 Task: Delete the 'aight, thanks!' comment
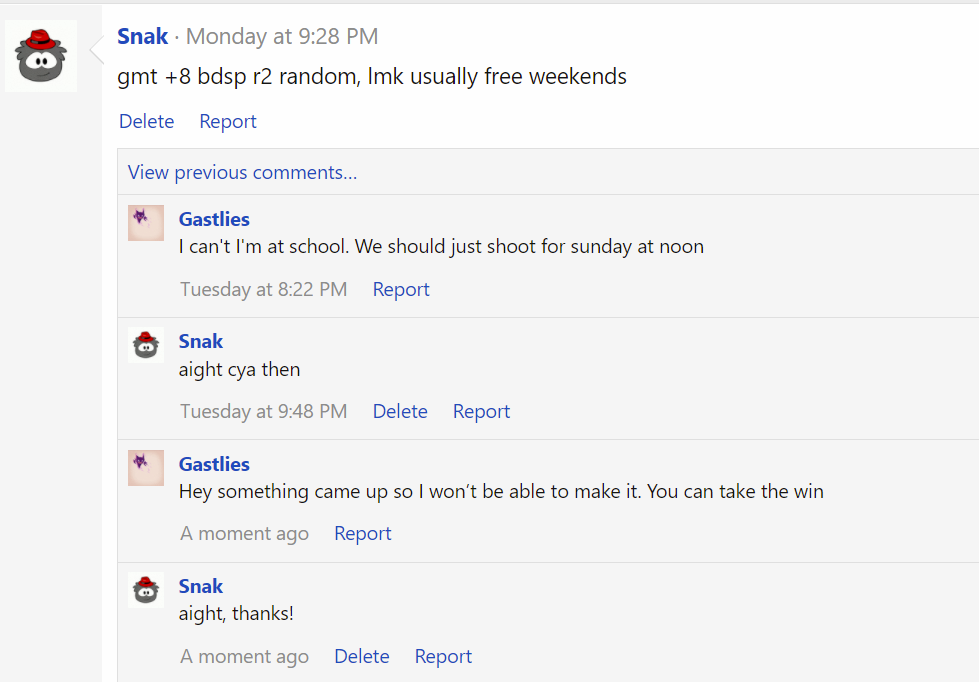tap(362, 656)
